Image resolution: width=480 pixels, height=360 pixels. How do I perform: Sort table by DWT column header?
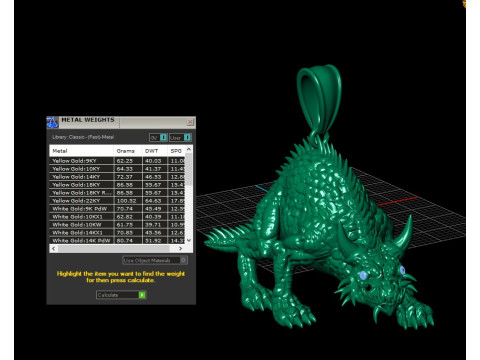[x=155, y=151]
